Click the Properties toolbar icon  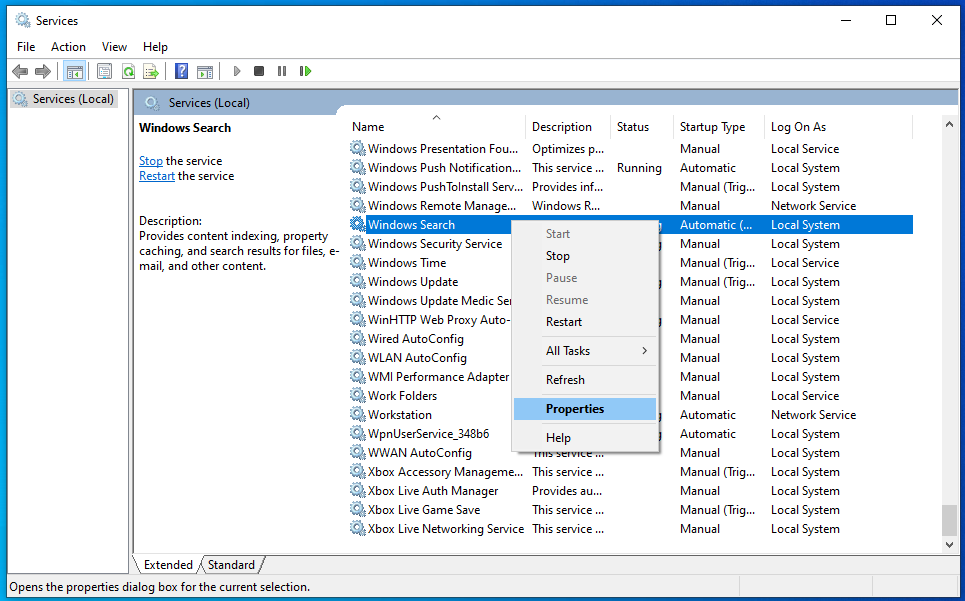coord(105,71)
